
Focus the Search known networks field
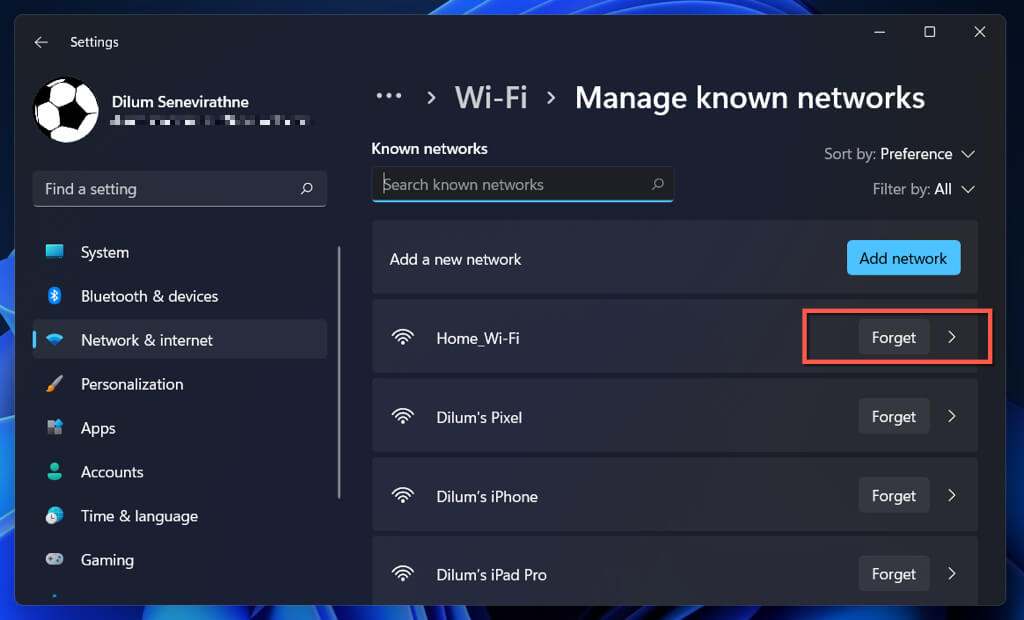510,185
